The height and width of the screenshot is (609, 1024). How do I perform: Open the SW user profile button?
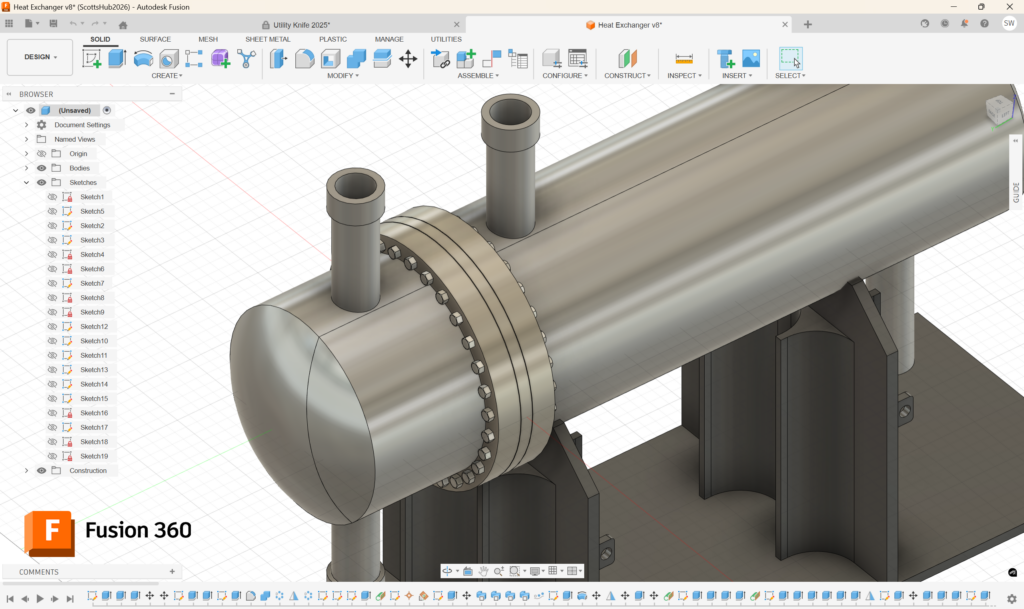point(1009,23)
